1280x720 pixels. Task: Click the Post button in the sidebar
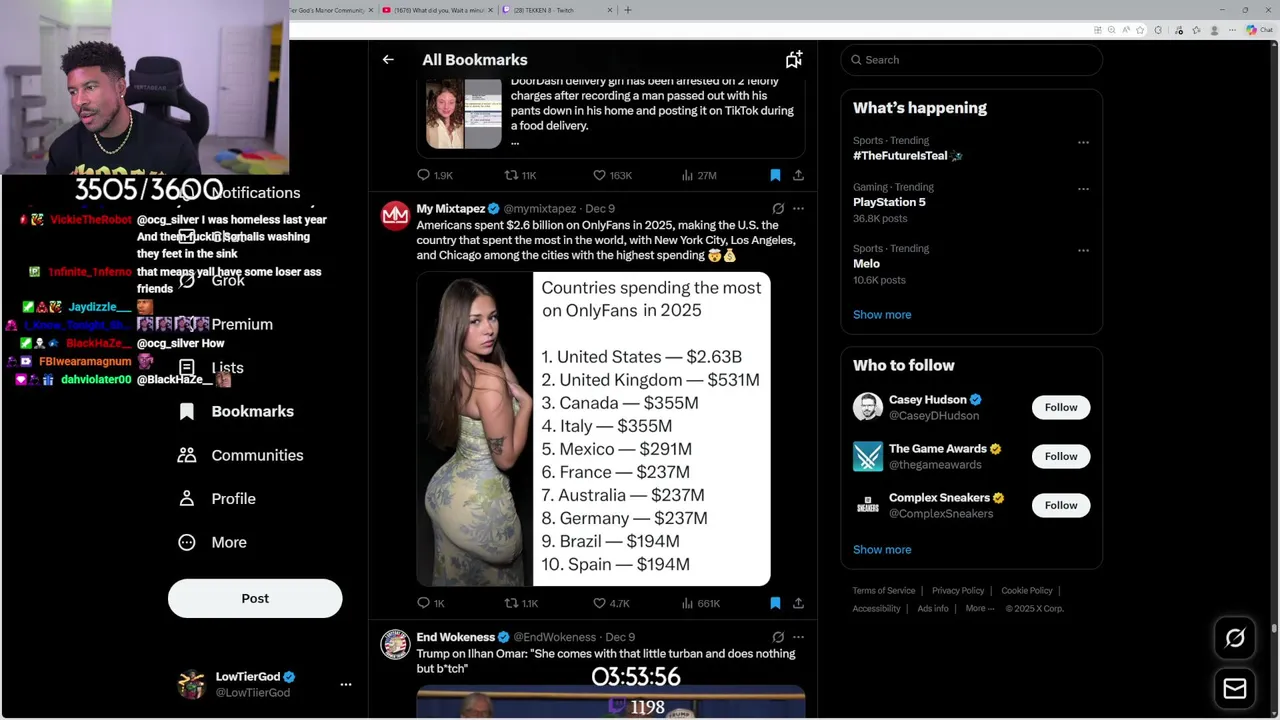coord(255,598)
